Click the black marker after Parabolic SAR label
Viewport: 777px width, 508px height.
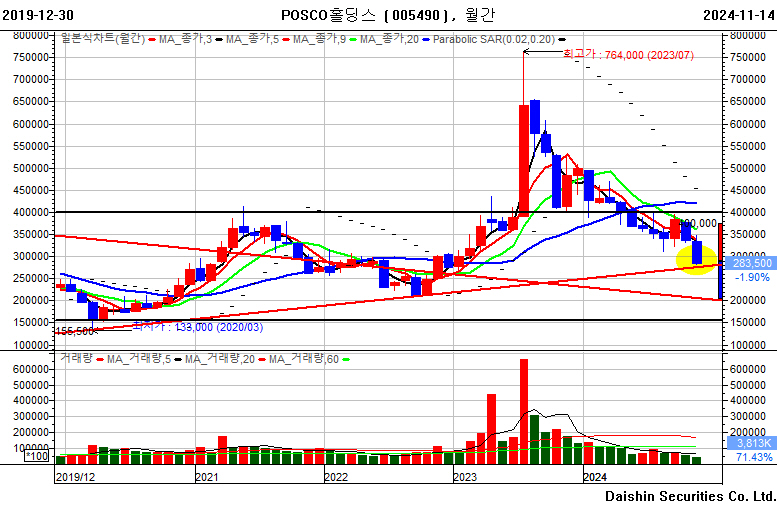(x=562, y=40)
